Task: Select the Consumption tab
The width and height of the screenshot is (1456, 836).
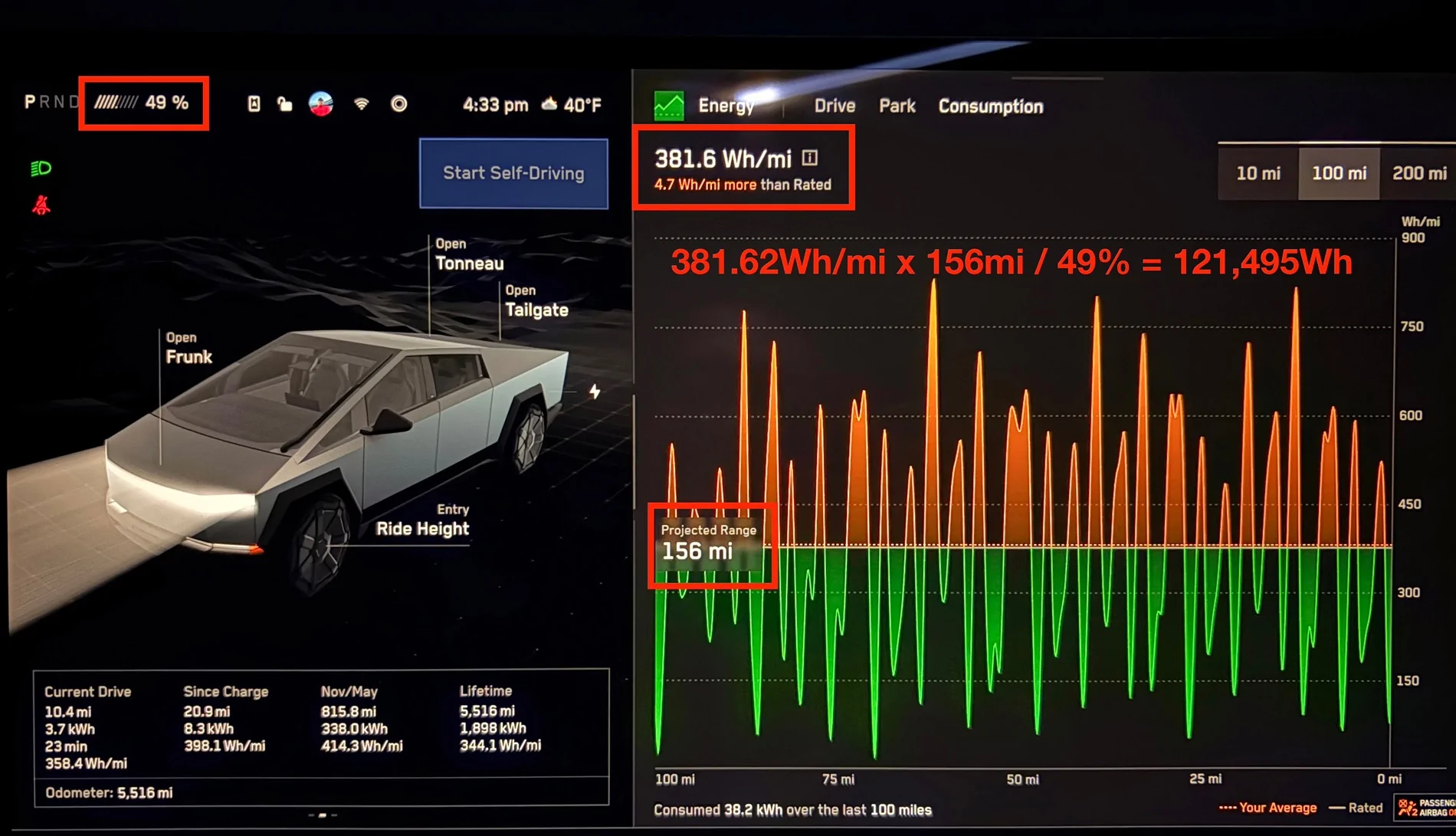Action: [x=991, y=107]
